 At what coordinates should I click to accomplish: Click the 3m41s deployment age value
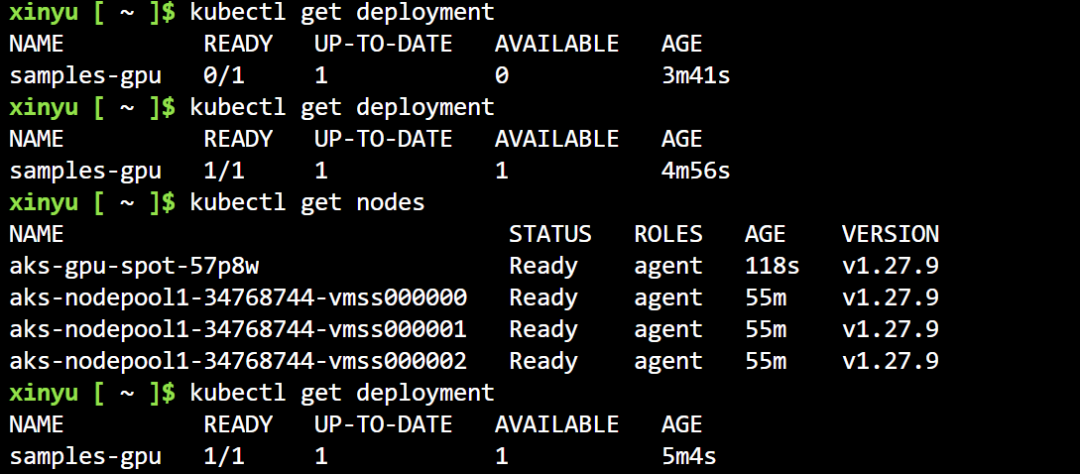pos(696,76)
